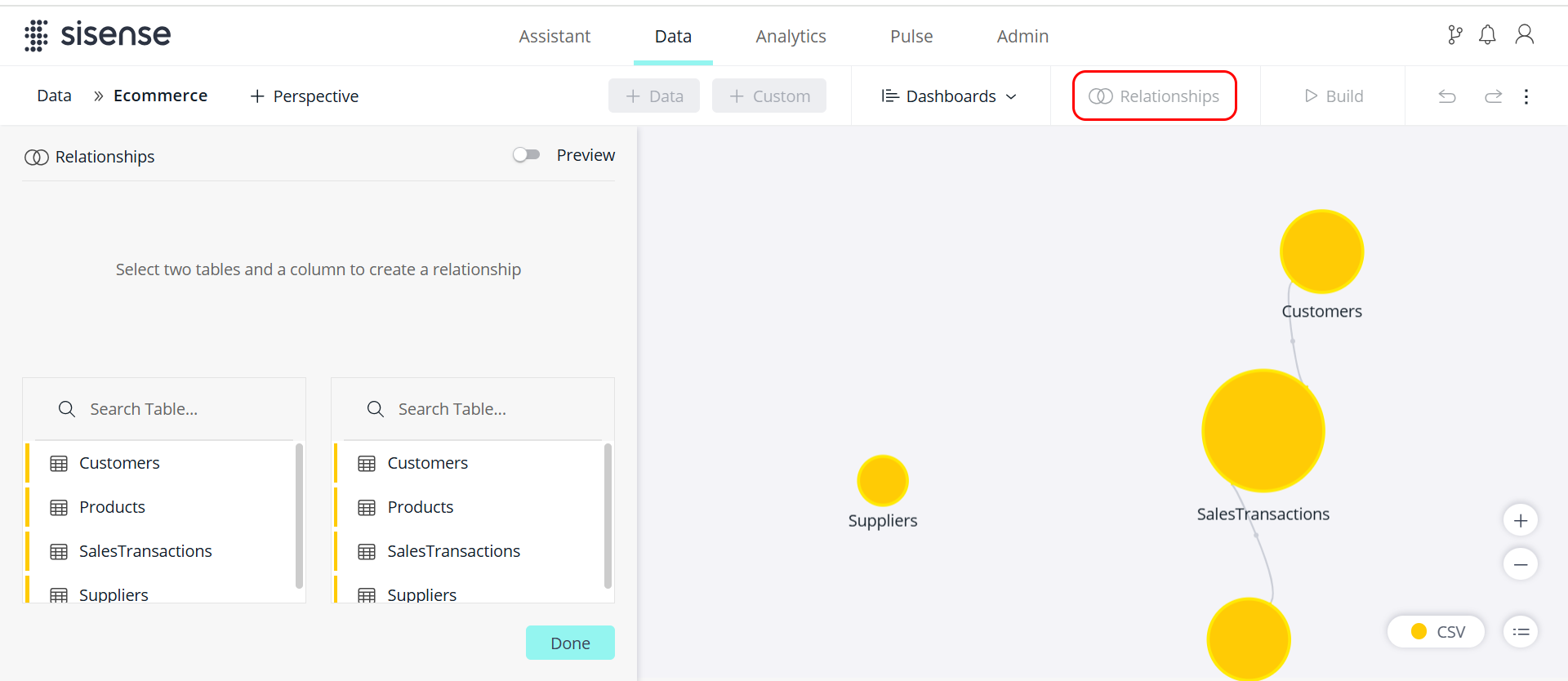
Task: Select the Suppliers node circle
Action: click(882, 480)
